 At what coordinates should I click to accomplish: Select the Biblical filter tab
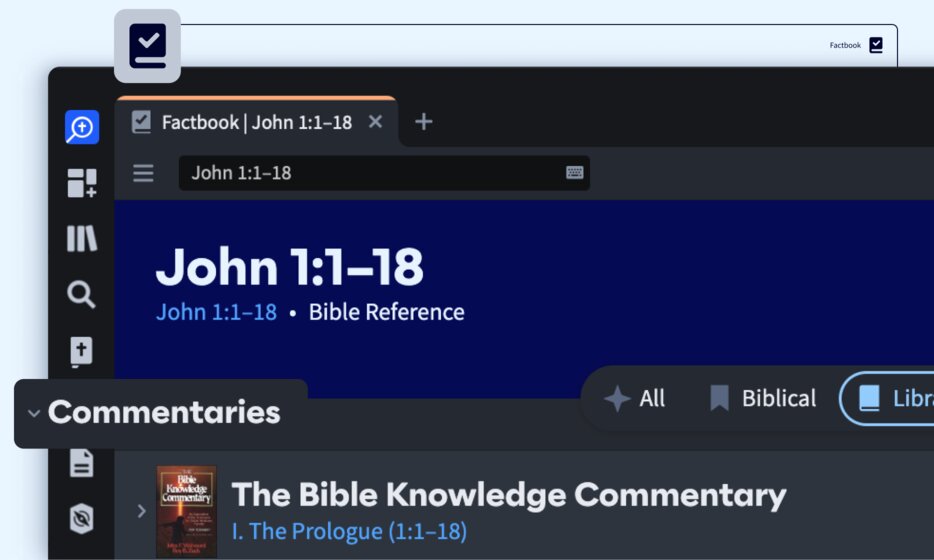point(763,399)
